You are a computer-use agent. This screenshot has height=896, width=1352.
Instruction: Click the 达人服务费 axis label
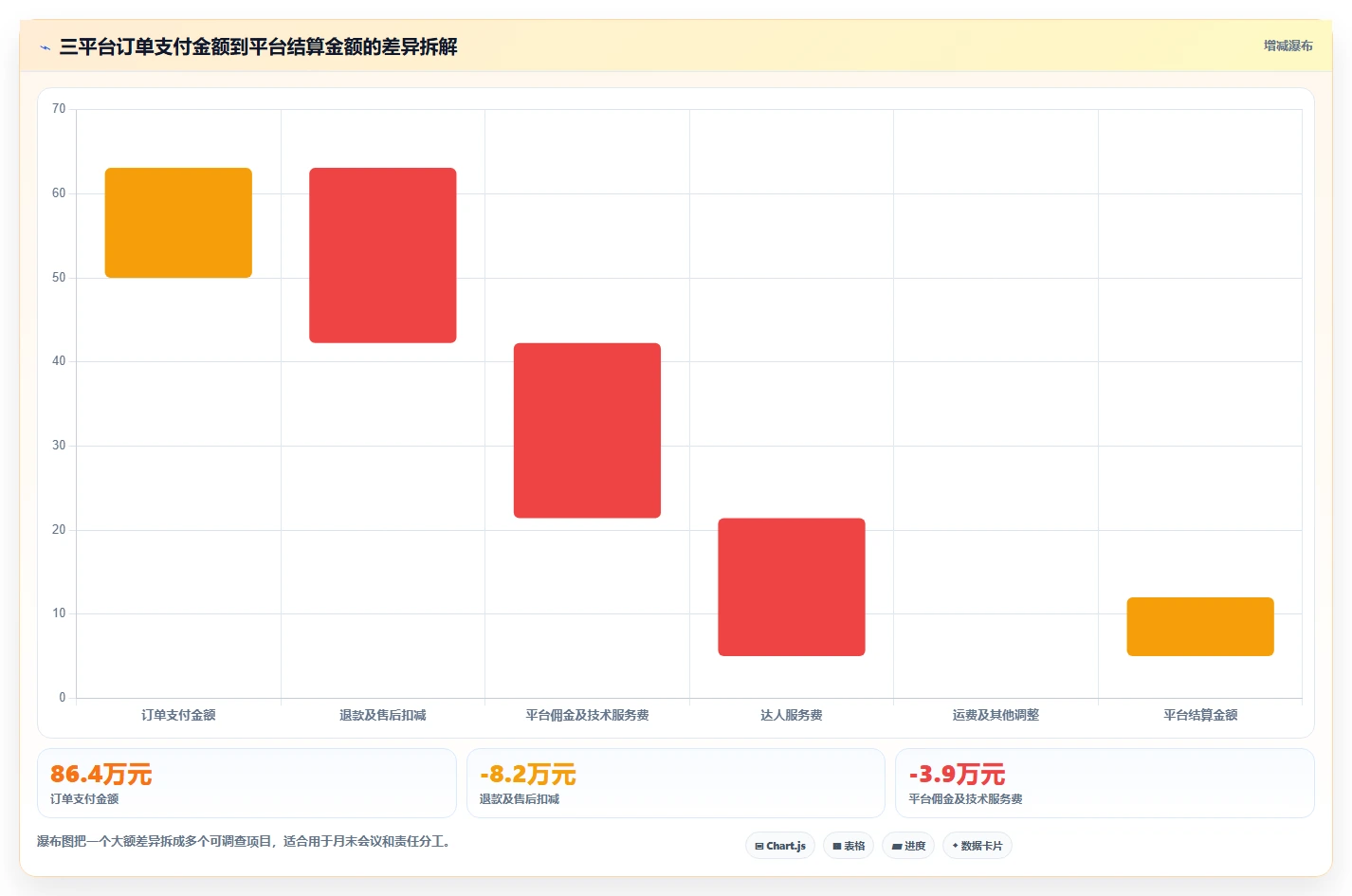point(792,715)
